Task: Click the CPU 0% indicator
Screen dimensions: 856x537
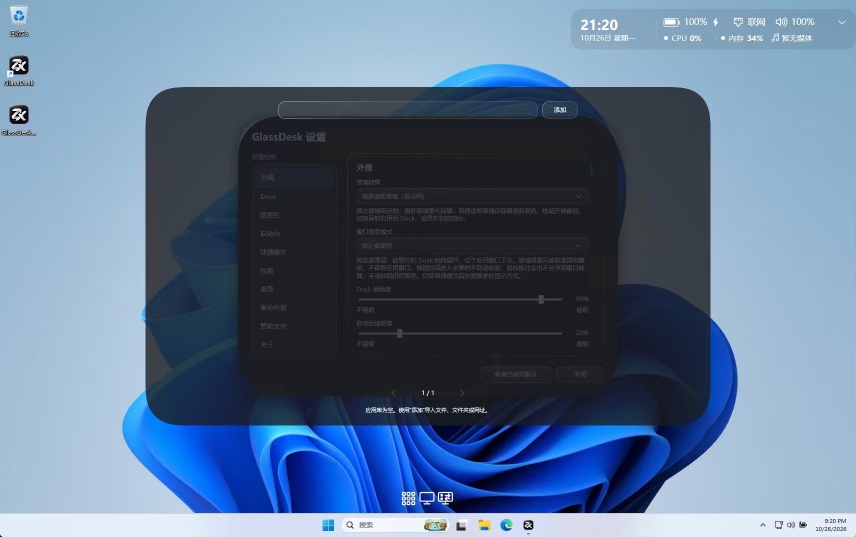Action: pos(682,38)
